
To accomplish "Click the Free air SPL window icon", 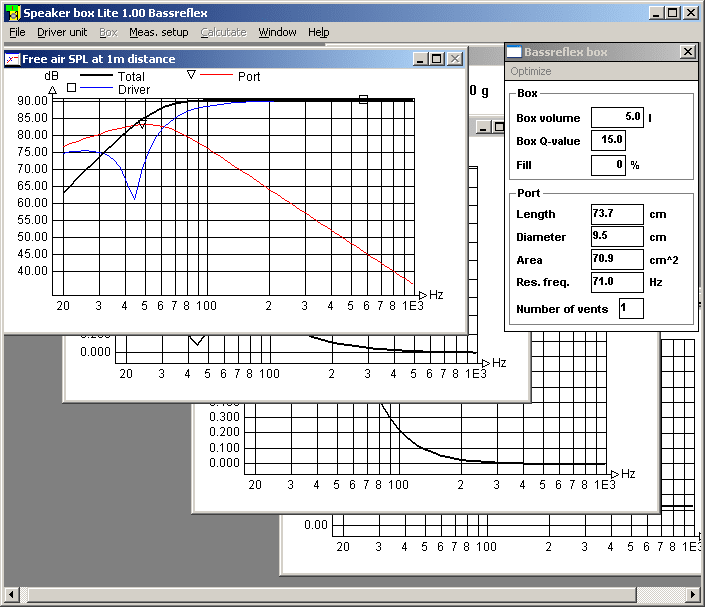I will [x=13, y=59].
